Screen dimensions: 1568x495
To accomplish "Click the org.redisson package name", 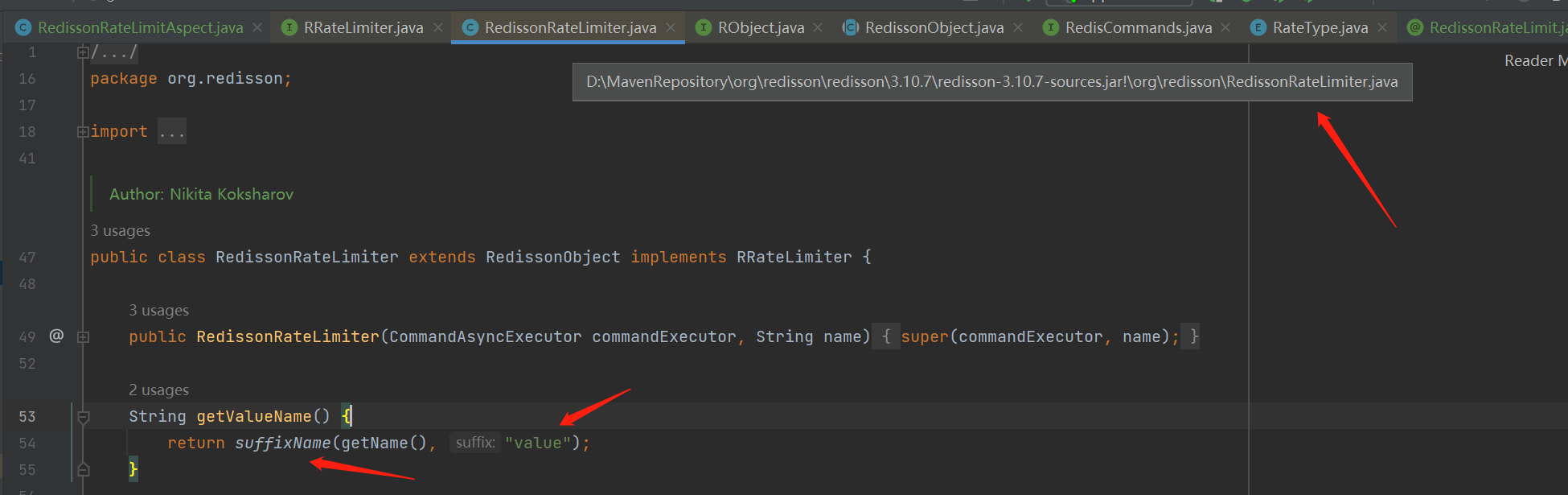I will tap(225, 79).
